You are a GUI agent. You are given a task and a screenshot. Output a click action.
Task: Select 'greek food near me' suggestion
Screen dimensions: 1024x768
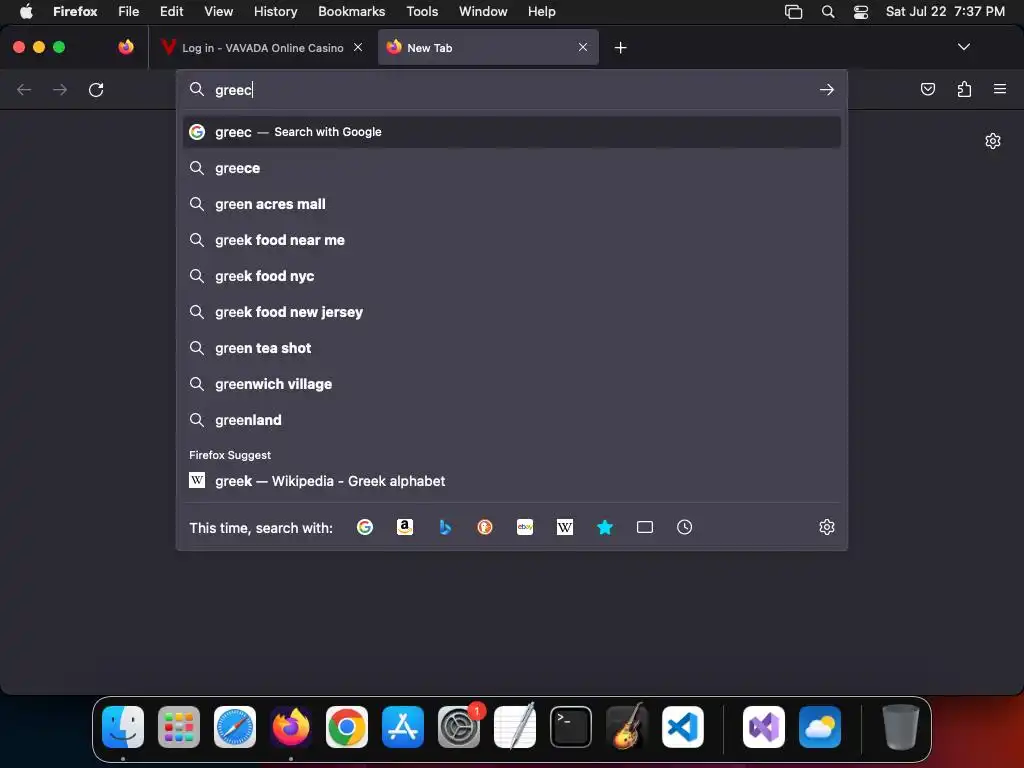[511, 240]
